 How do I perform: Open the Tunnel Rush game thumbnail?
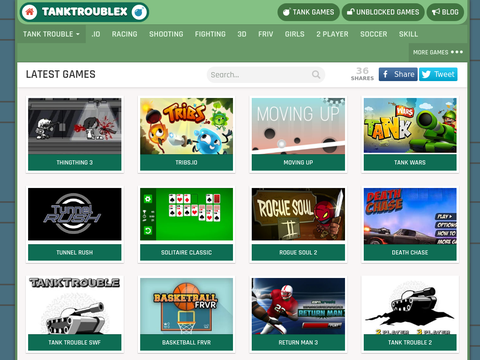(x=75, y=214)
